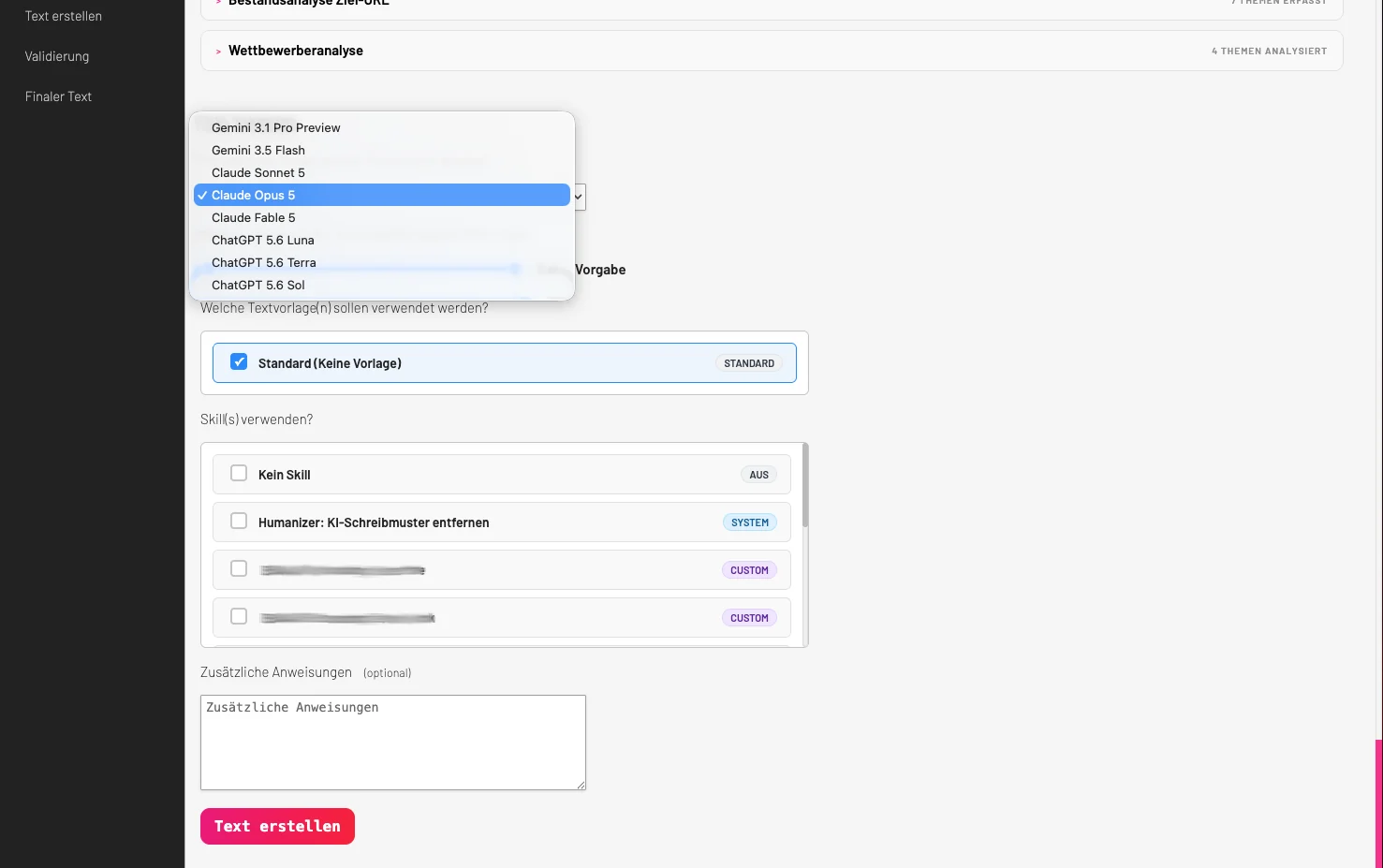Choose Gemini 3.5 Flash in the dropdown list

[x=381, y=151]
